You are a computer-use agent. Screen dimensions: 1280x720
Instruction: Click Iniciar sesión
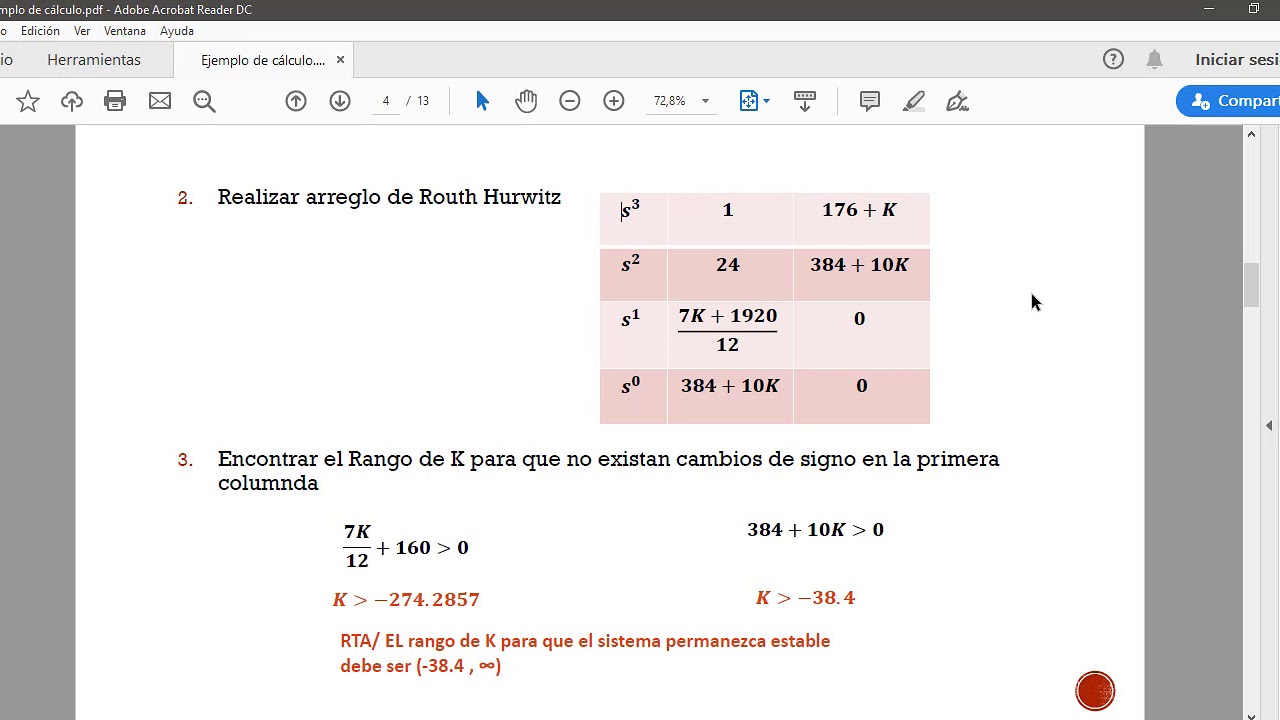[1237, 59]
